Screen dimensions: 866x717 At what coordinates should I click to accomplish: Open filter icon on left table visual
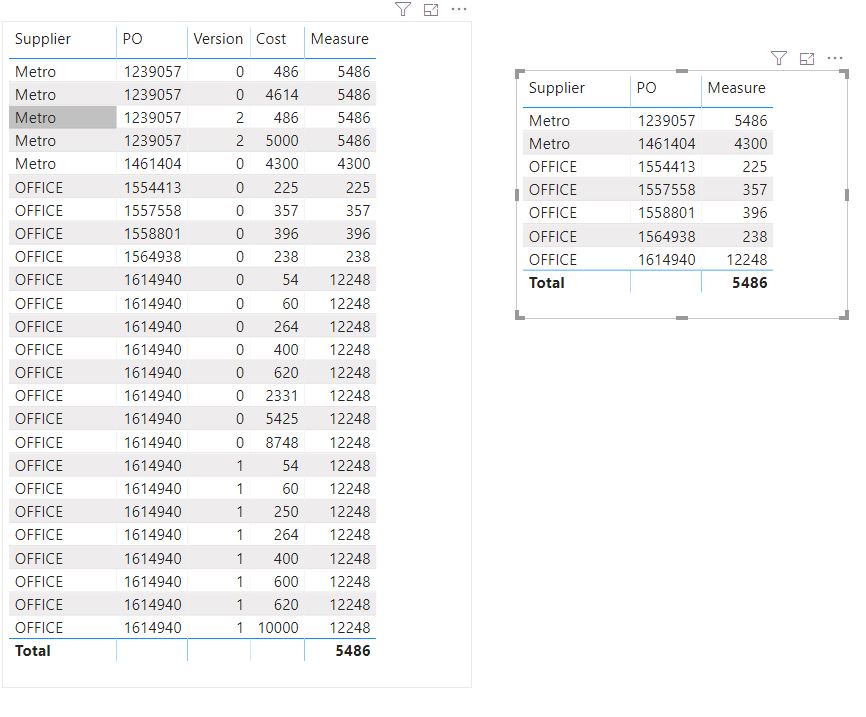403,9
